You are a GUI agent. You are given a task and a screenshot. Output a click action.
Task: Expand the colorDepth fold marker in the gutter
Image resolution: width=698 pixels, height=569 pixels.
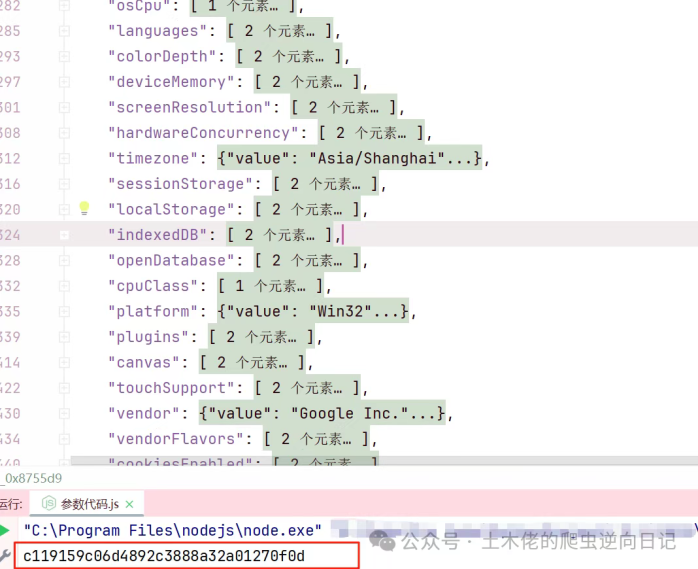point(65,57)
